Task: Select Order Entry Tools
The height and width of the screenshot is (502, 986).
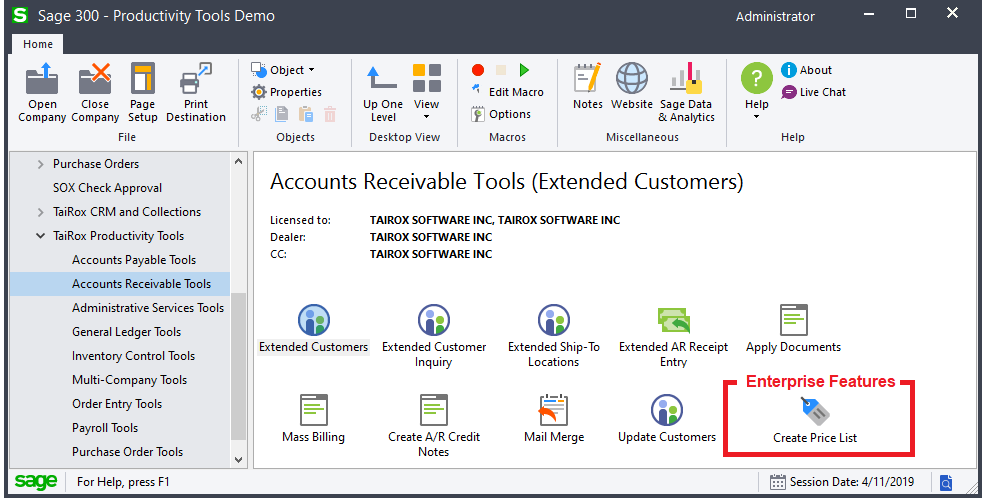Action: pyautogui.click(x=117, y=403)
